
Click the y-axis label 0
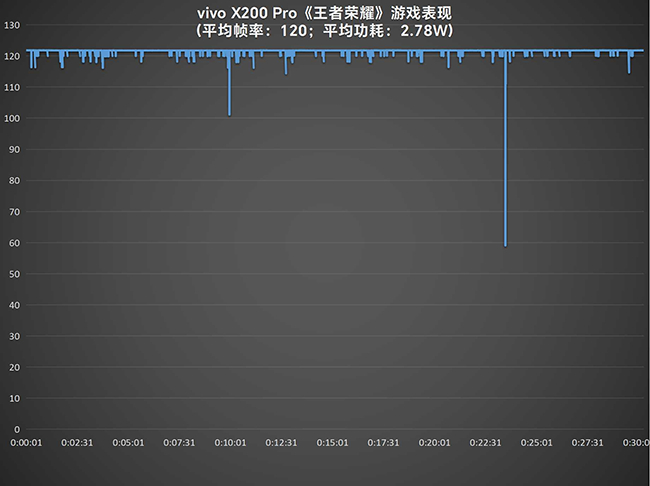coord(17,430)
